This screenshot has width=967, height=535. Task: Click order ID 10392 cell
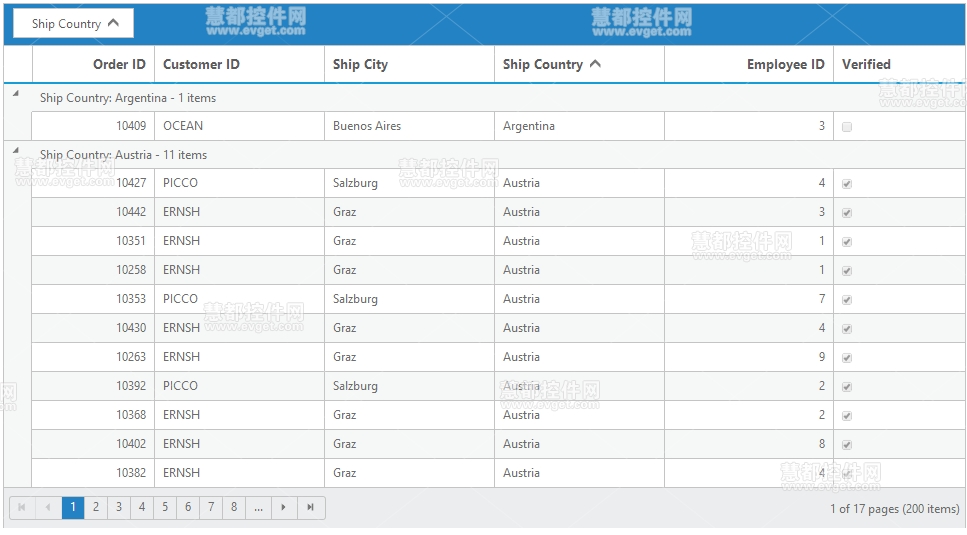[93, 386]
